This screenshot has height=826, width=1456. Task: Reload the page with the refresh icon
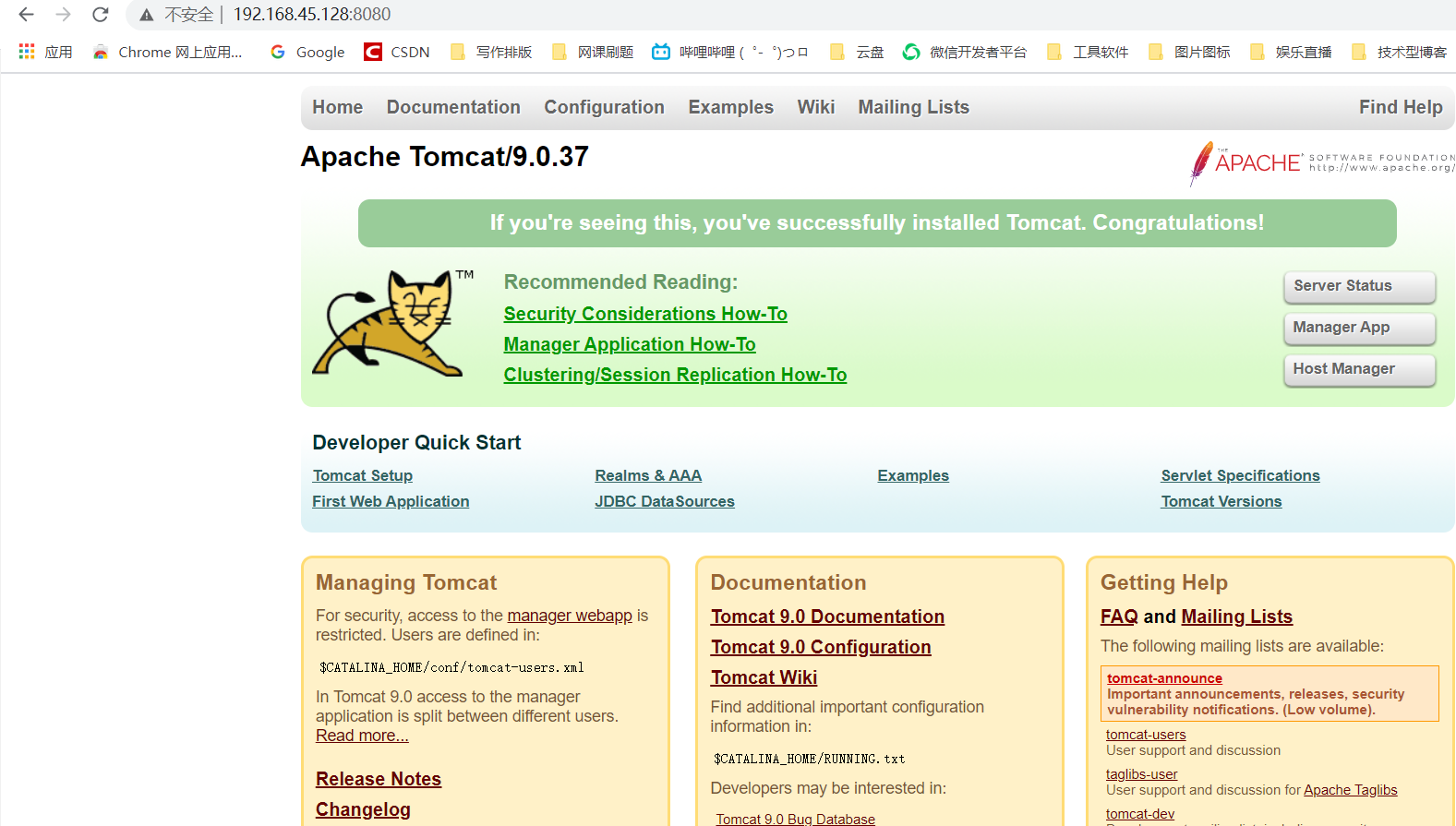point(101,15)
